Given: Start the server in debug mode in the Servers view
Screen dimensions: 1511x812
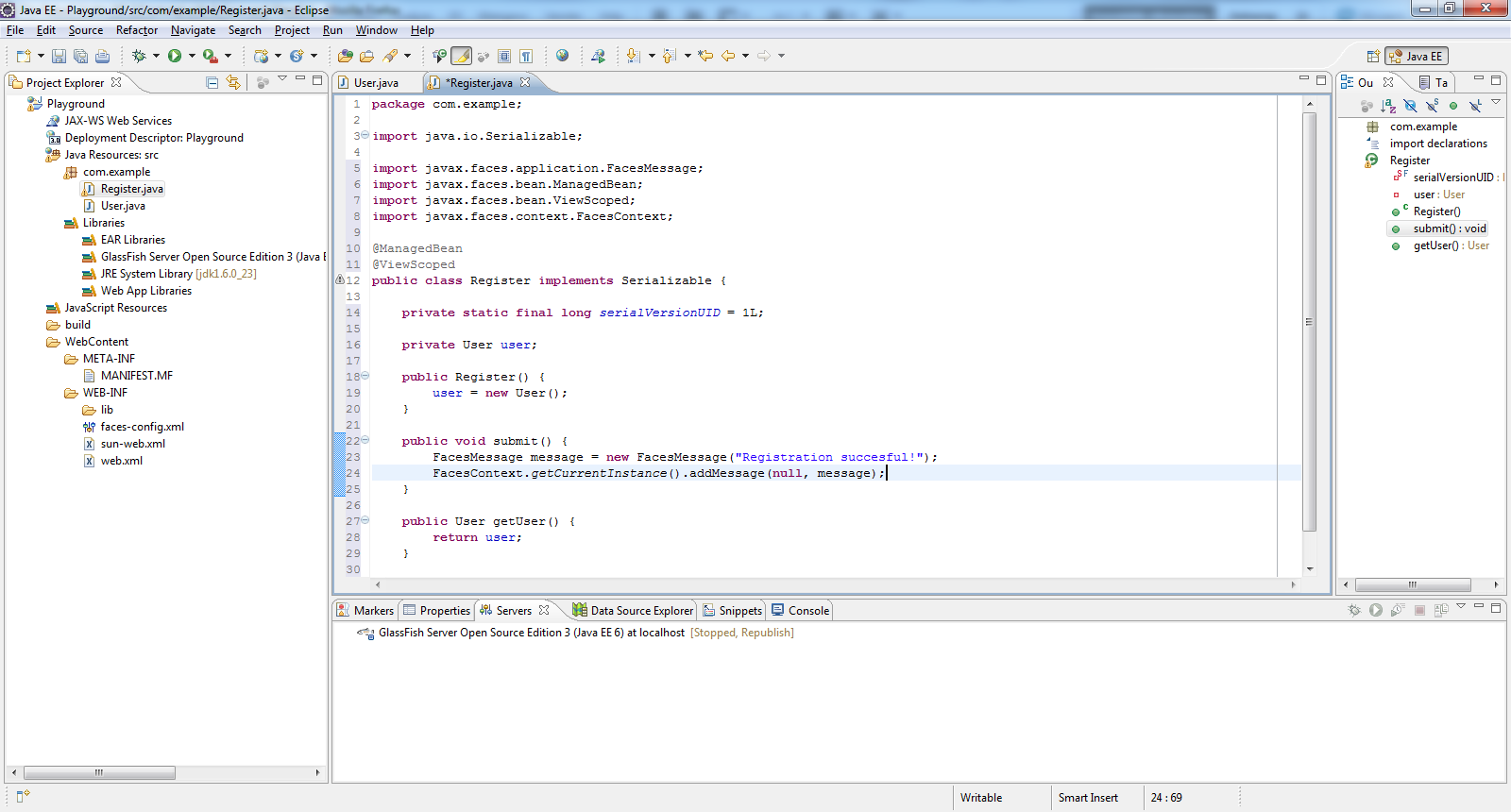Looking at the screenshot, I should pyautogui.click(x=1354, y=610).
